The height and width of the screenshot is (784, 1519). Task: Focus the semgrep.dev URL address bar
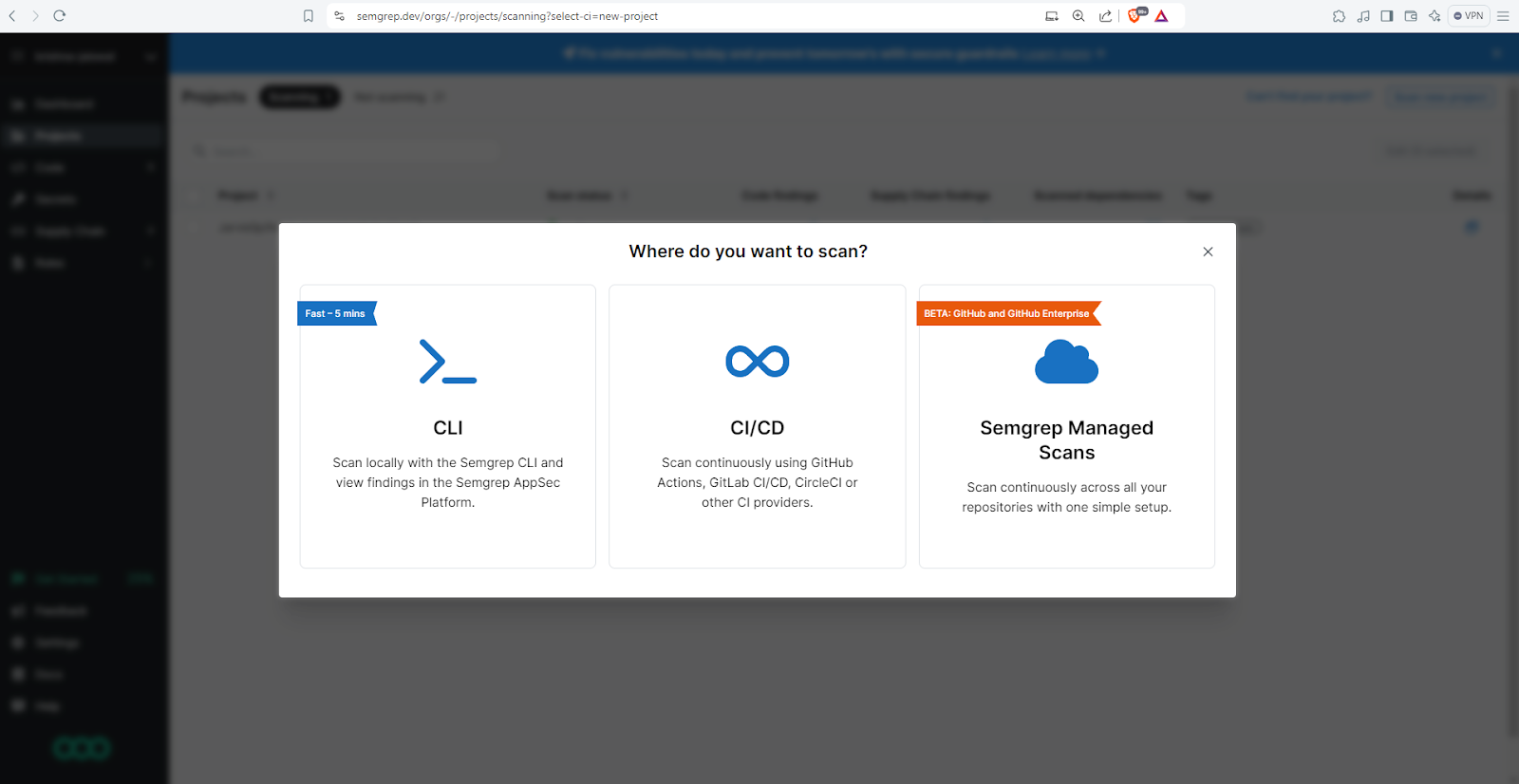(x=507, y=16)
